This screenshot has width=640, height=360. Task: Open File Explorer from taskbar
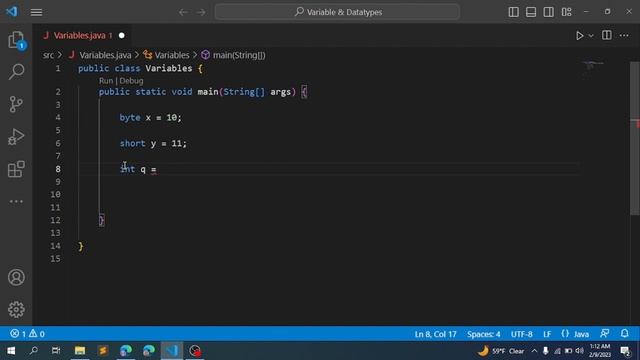(80, 351)
